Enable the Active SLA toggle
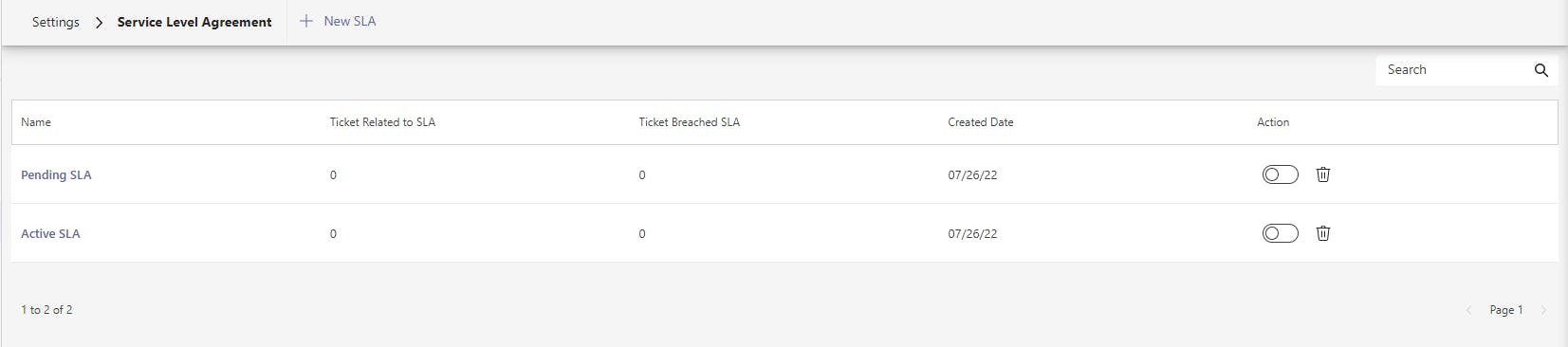The width and height of the screenshot is (1568, 347). [x=1280, y=233]
